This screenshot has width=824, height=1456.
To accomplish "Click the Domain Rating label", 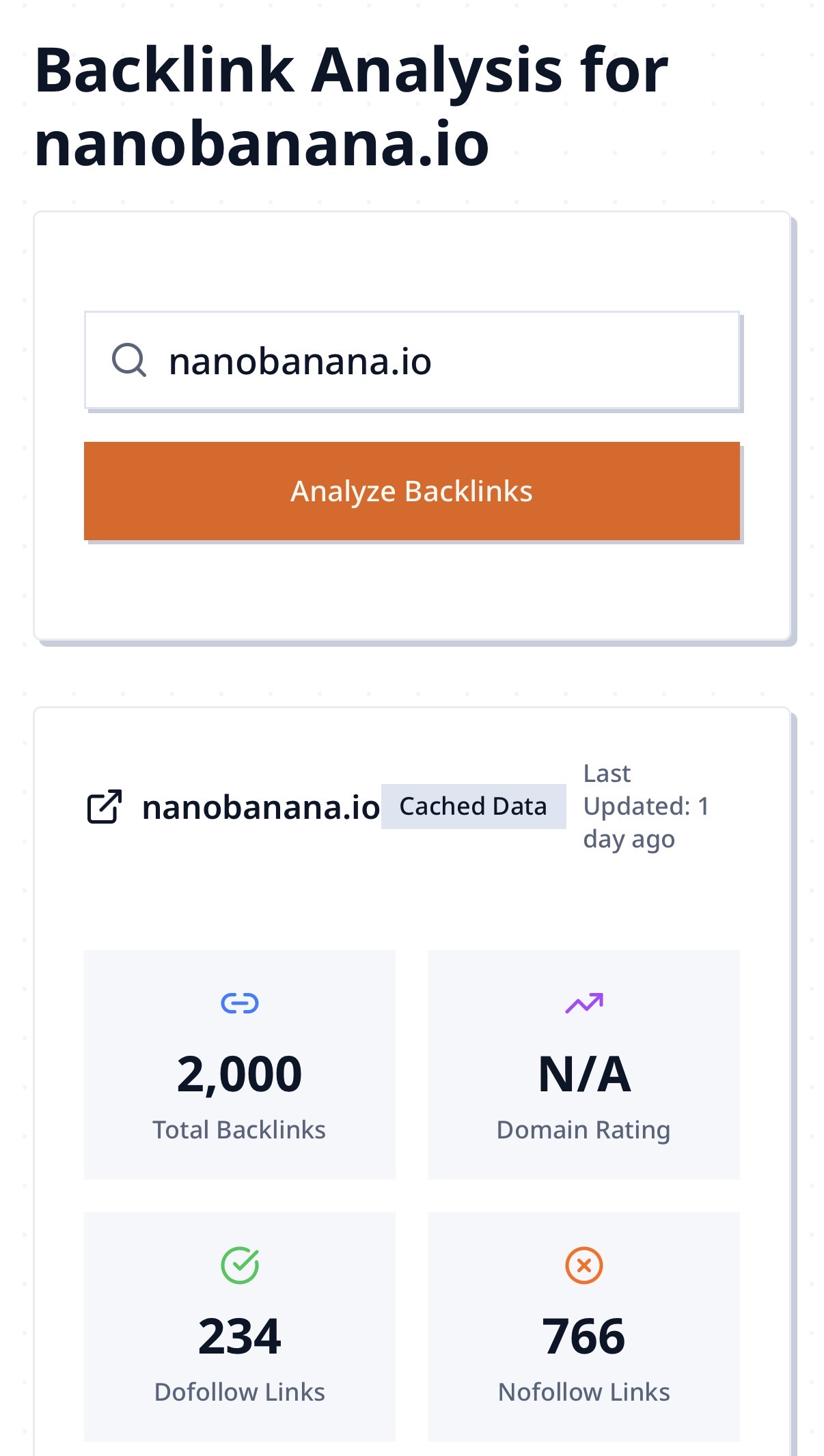I will (583, 1130).
